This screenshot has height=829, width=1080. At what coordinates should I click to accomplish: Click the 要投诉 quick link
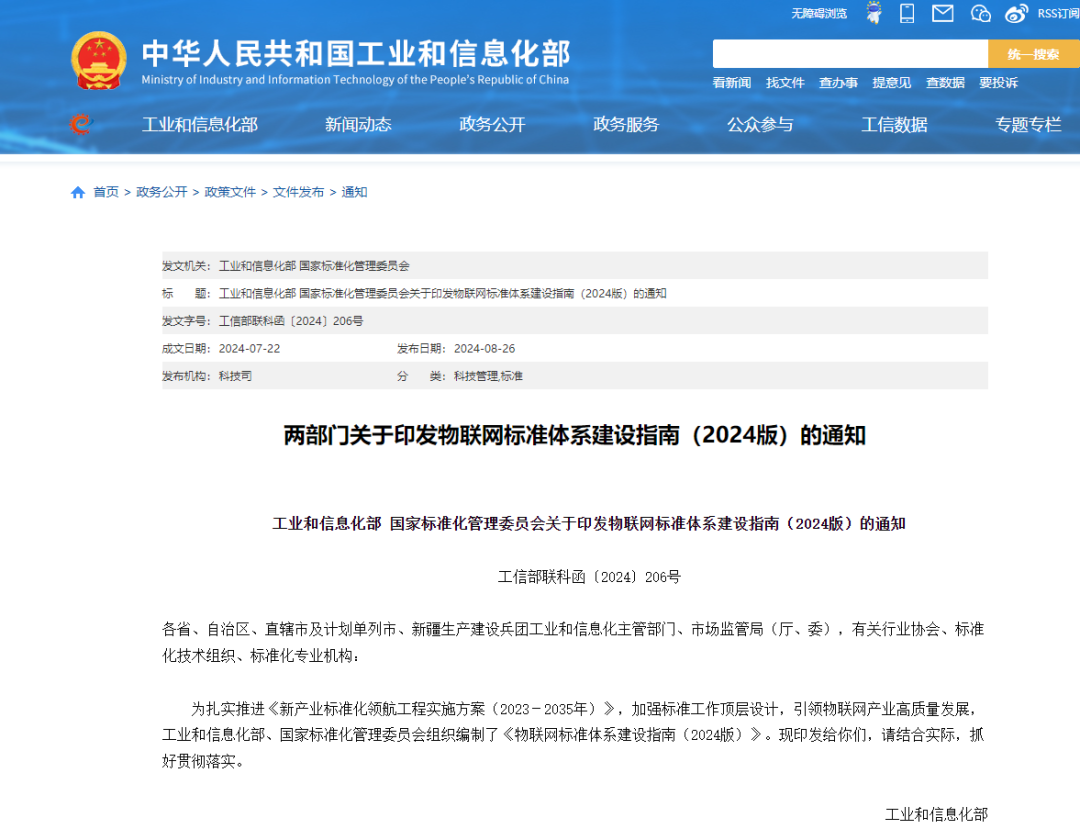click(998, 83)
